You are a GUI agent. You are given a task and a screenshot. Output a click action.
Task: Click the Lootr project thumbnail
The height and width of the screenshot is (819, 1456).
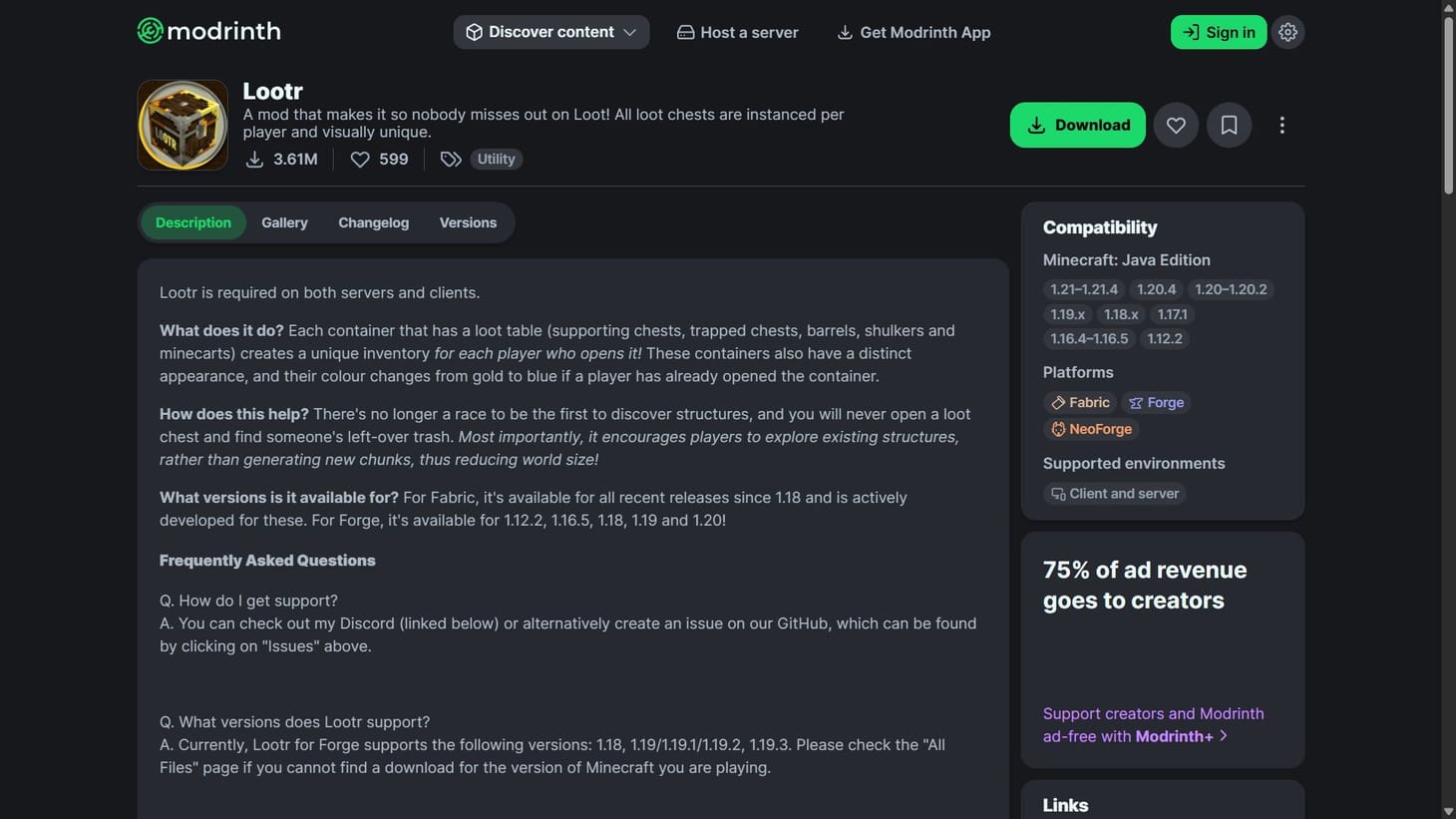pos(182,124)
